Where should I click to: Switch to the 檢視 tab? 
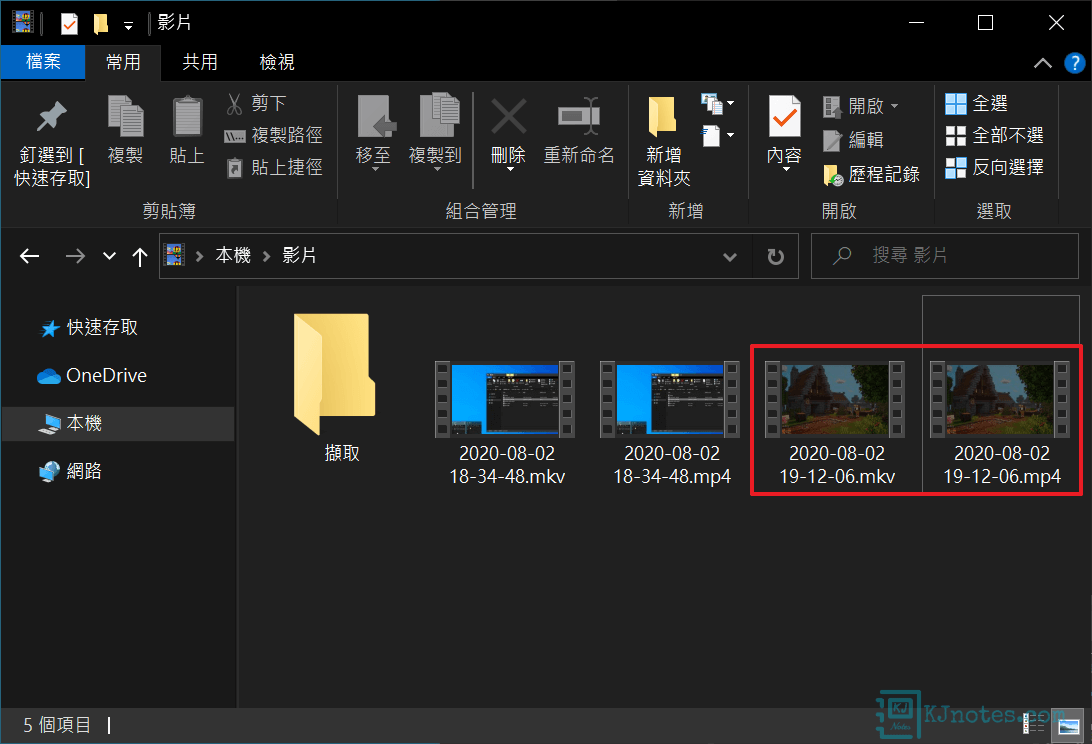point(277,62)
